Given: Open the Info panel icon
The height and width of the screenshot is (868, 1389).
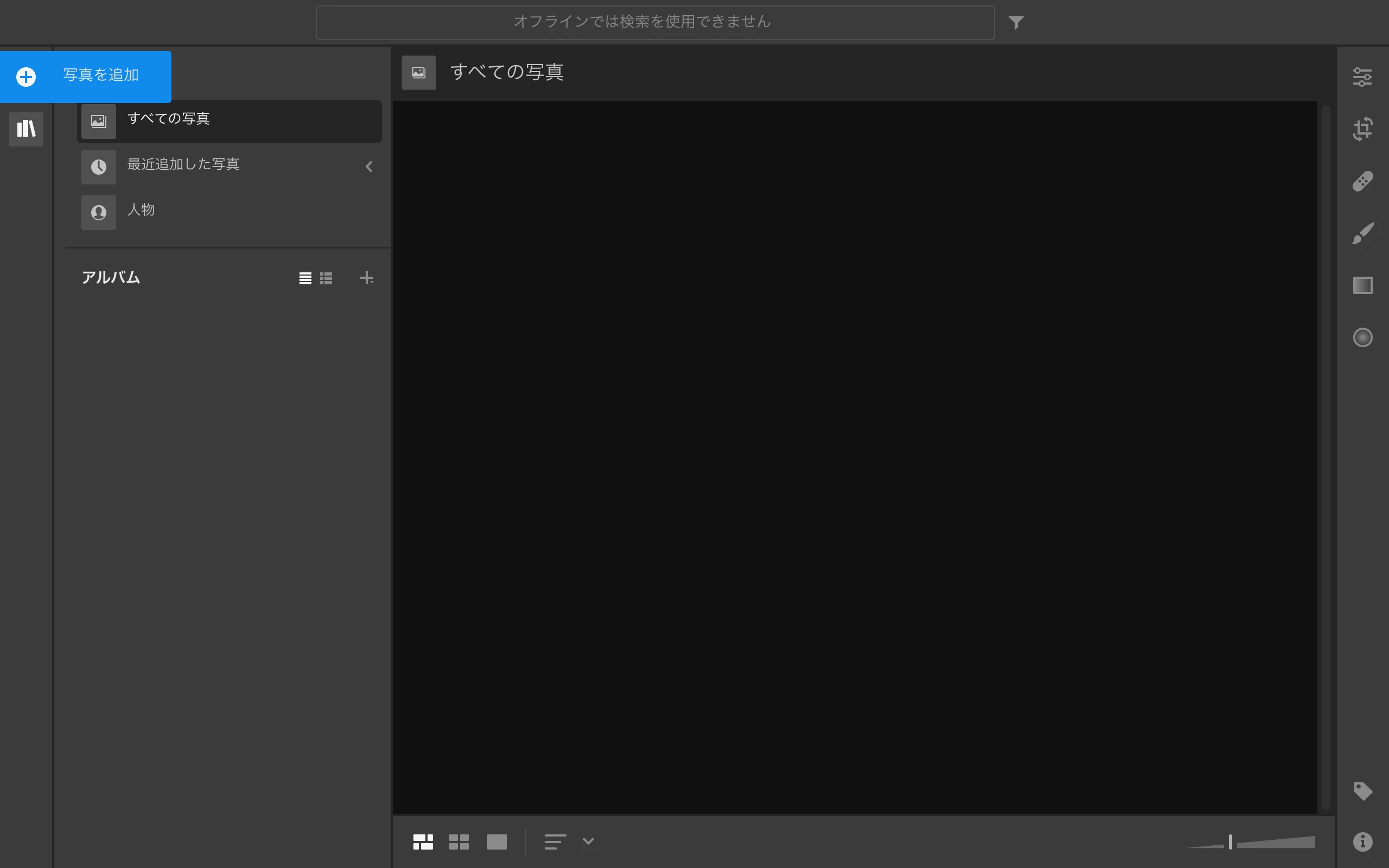Looking at the screenshot, I should point(1362,841).
